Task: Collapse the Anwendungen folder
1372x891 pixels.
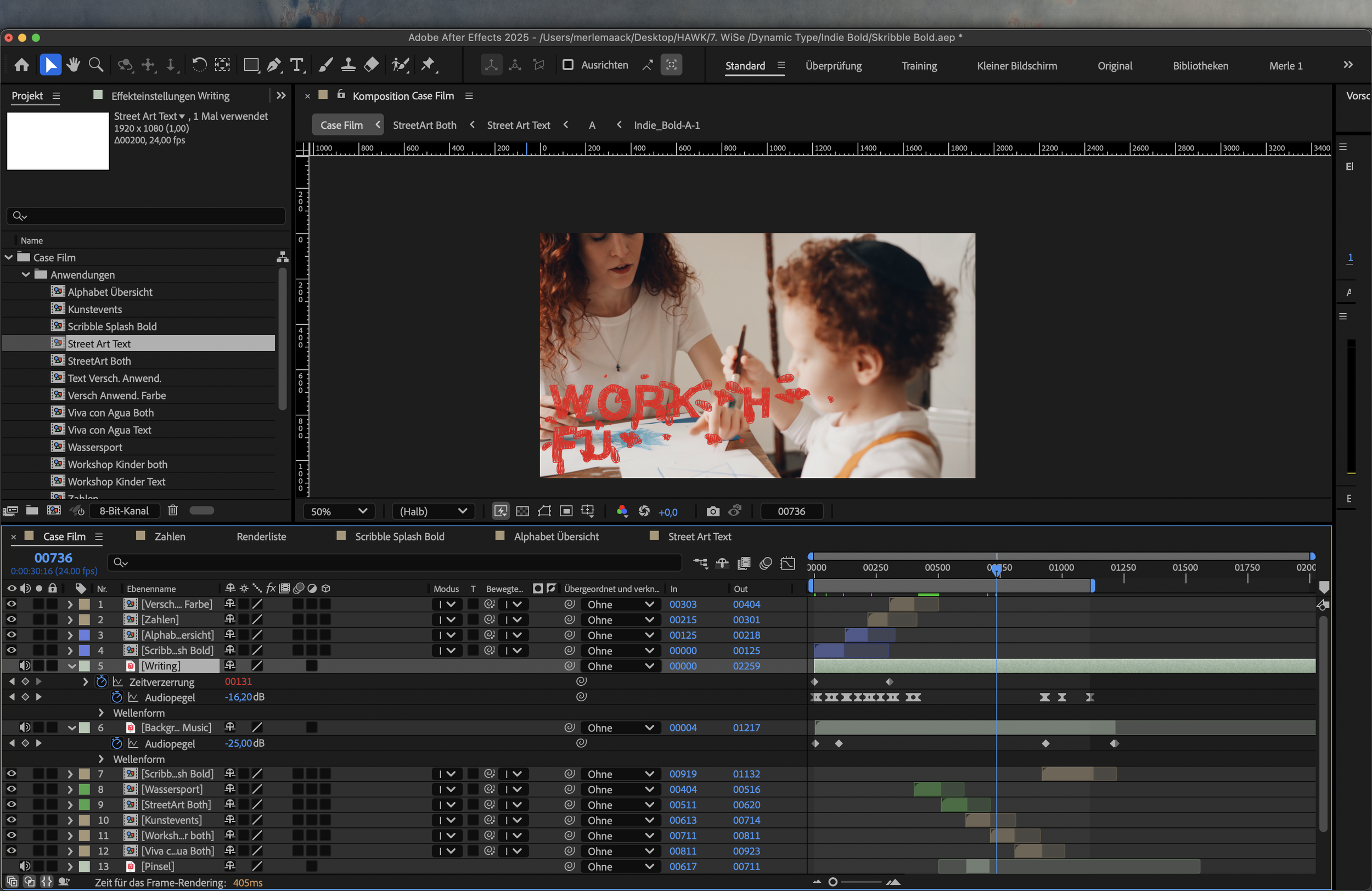Action: click(26, 275)
